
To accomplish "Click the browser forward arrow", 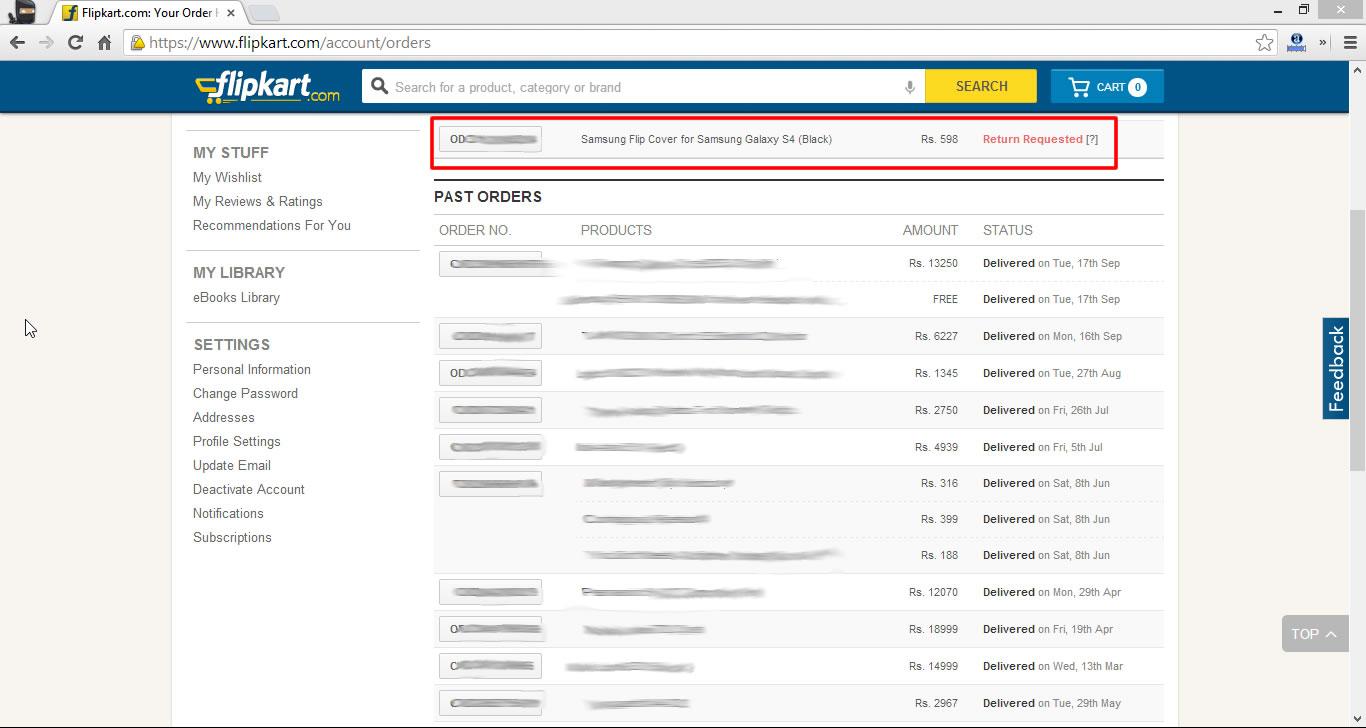I will click(x=46, y=43).
